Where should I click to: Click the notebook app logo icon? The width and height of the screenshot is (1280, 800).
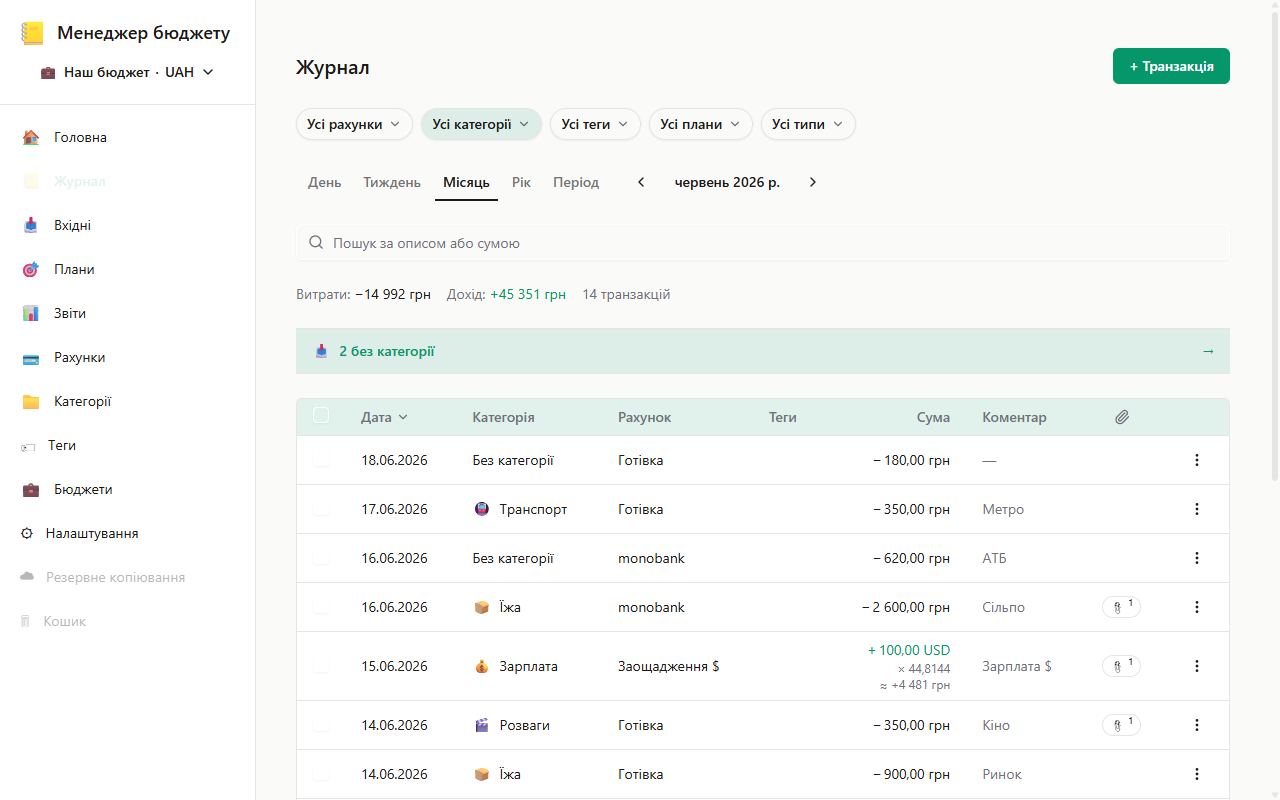tap(32, 33)
